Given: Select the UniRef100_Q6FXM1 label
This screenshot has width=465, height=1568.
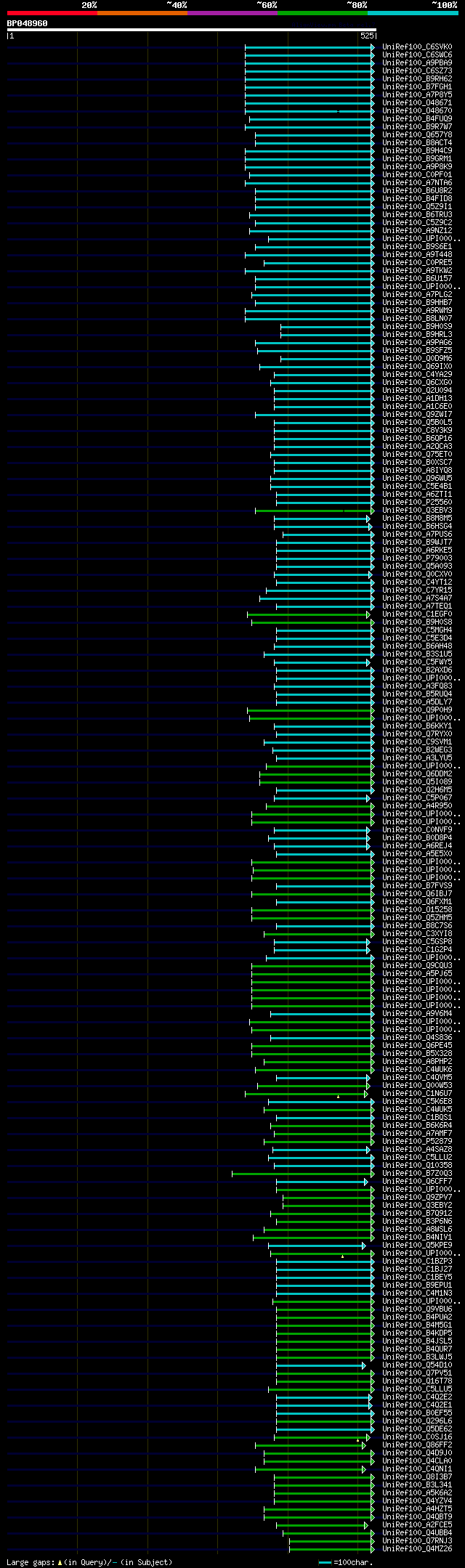Looking at the screenshot, I should tap(417, 902).
